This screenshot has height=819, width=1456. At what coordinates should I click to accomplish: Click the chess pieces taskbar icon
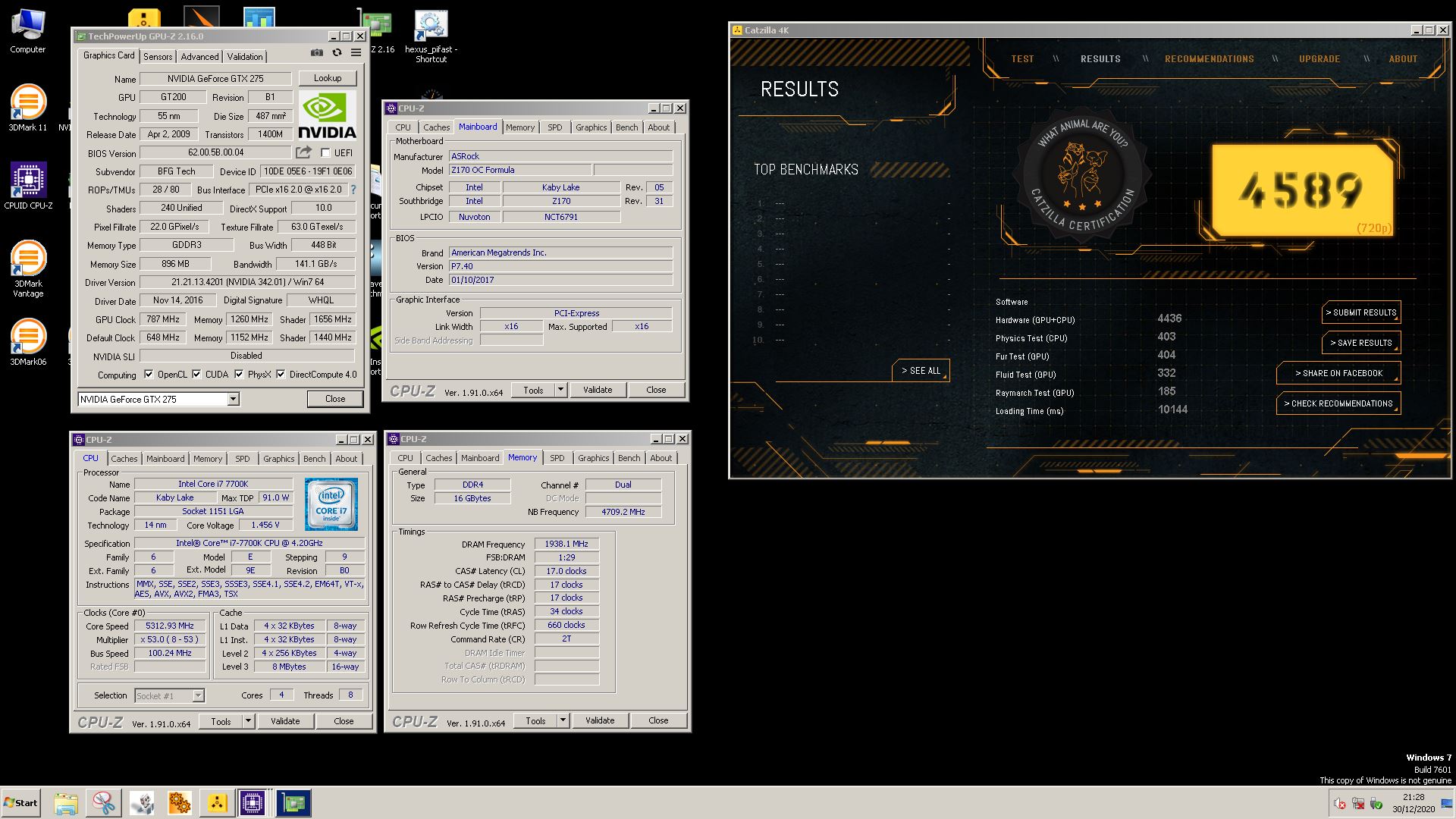(x=142, y=803)
